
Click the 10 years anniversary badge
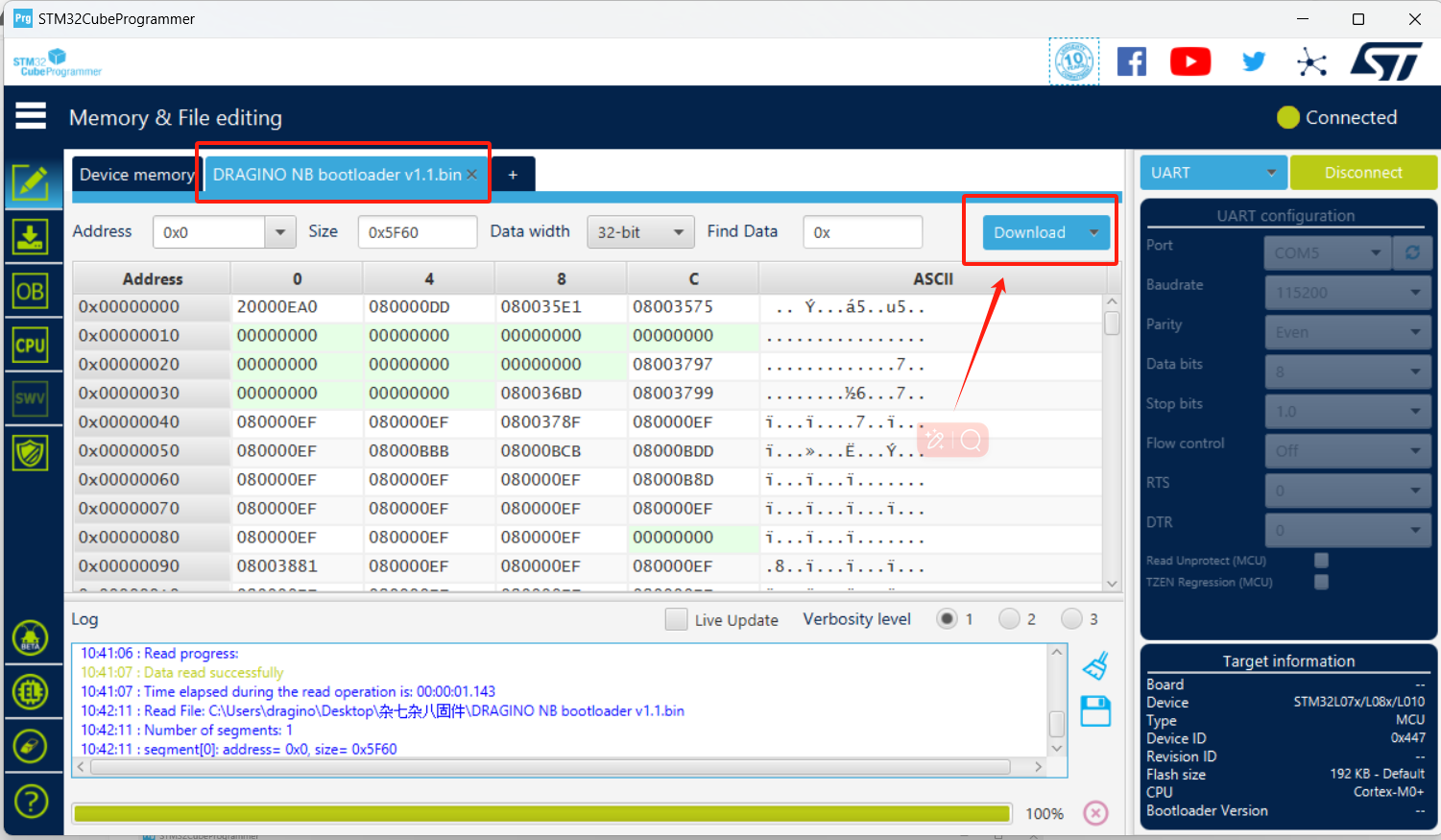(x=1074, y=62)
